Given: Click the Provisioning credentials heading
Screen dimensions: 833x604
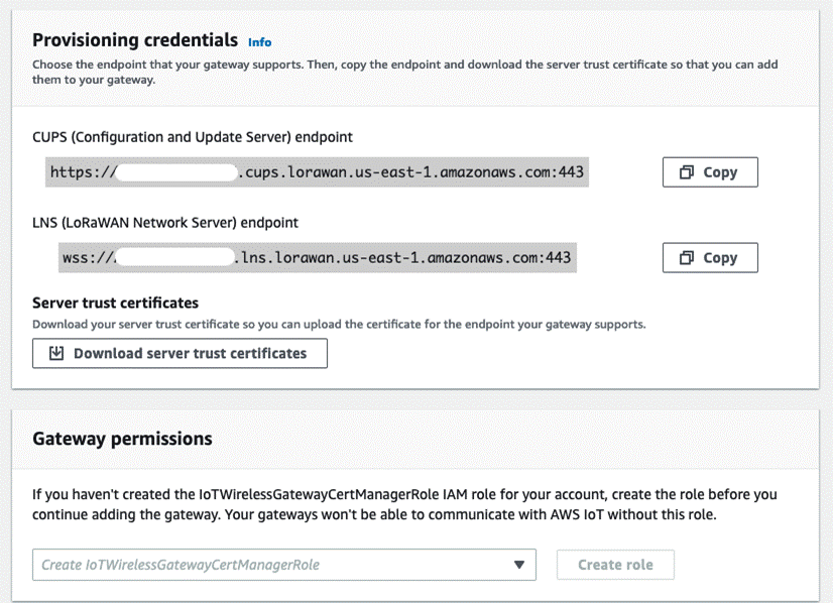Looking at the screenshot, I should [135, 41].
